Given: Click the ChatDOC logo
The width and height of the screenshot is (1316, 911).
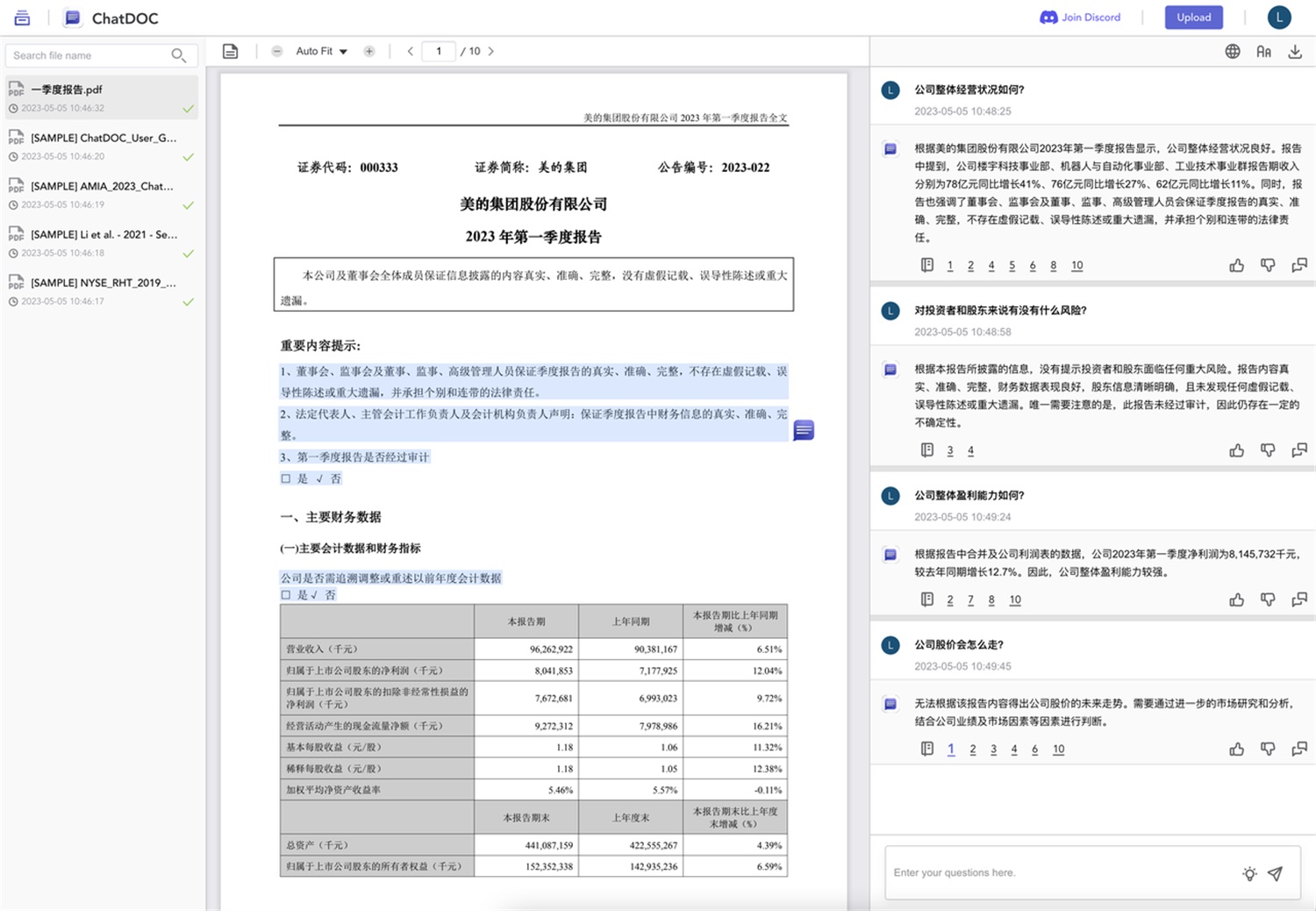Looking at the screenshot, I should (x=111, y=18).
